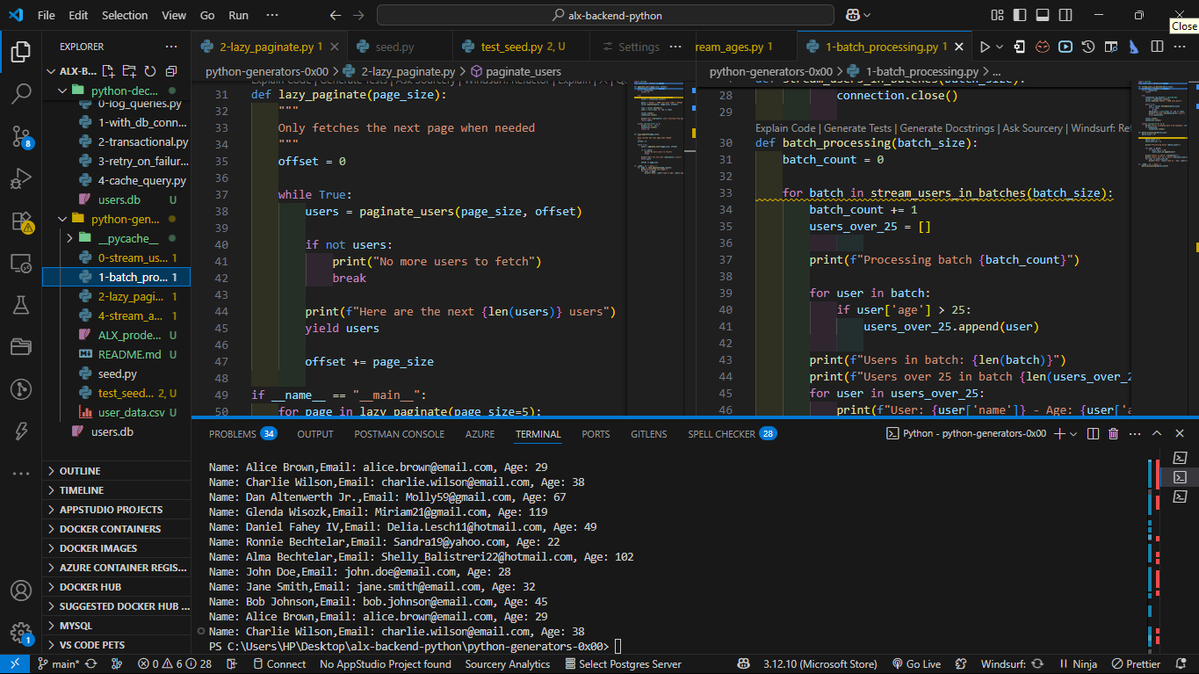The width and height of the screenshot is (1199, 674).
Task: Kill terminal with trash icon
Action: coord(1113,434)
